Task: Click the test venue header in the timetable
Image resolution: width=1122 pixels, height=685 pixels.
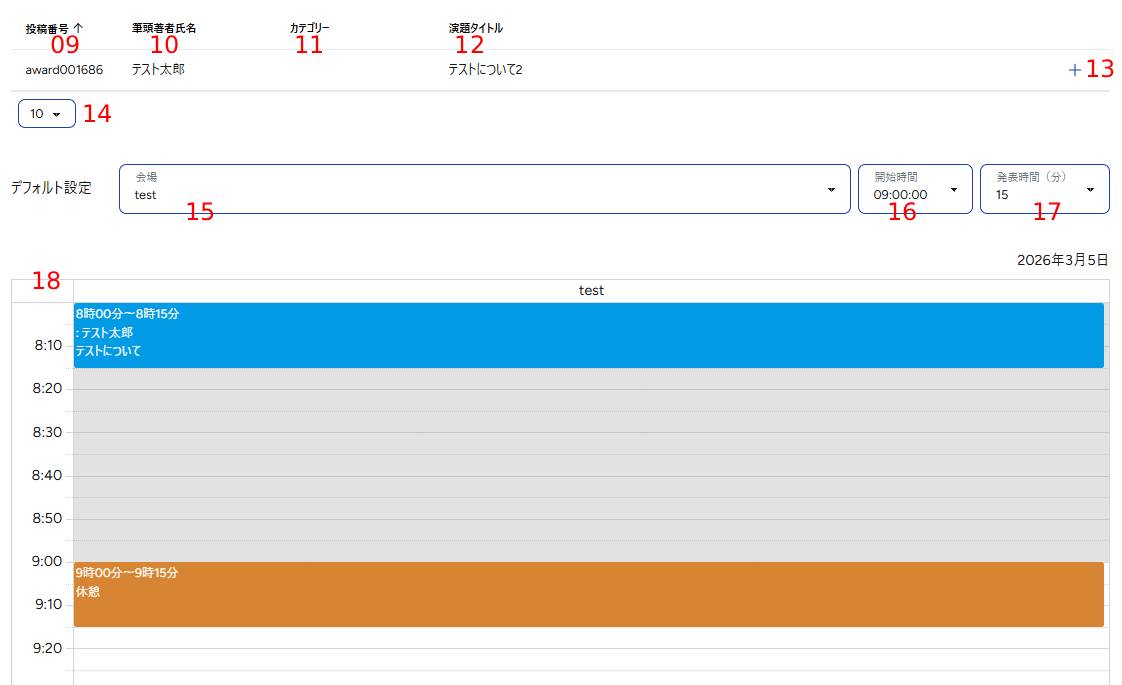Action: (x=591, y=291)
